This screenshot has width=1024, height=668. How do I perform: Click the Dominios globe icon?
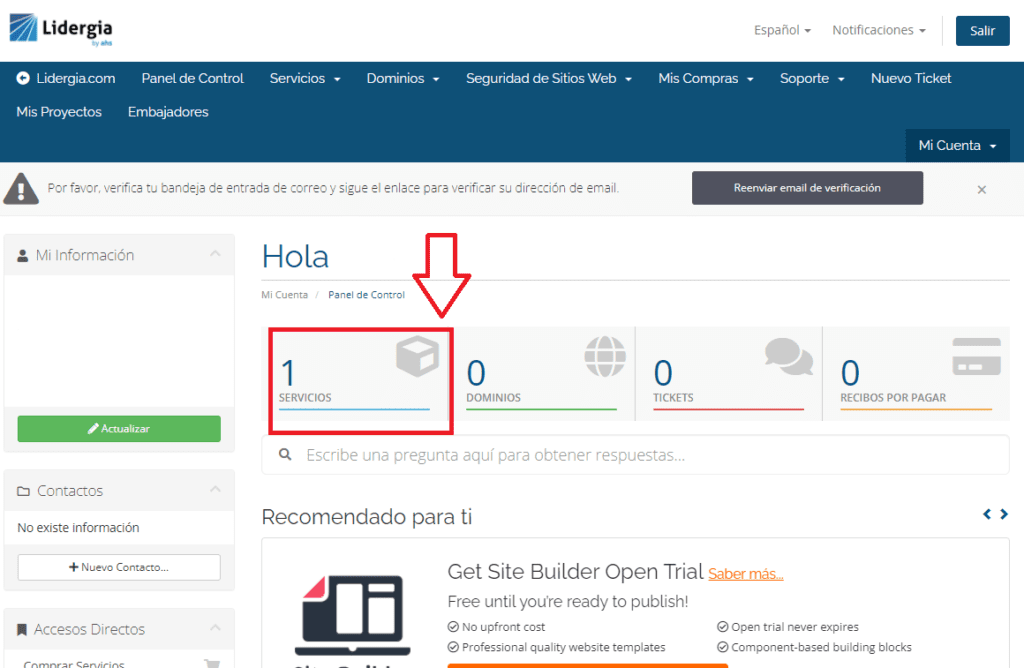point(605,357)
